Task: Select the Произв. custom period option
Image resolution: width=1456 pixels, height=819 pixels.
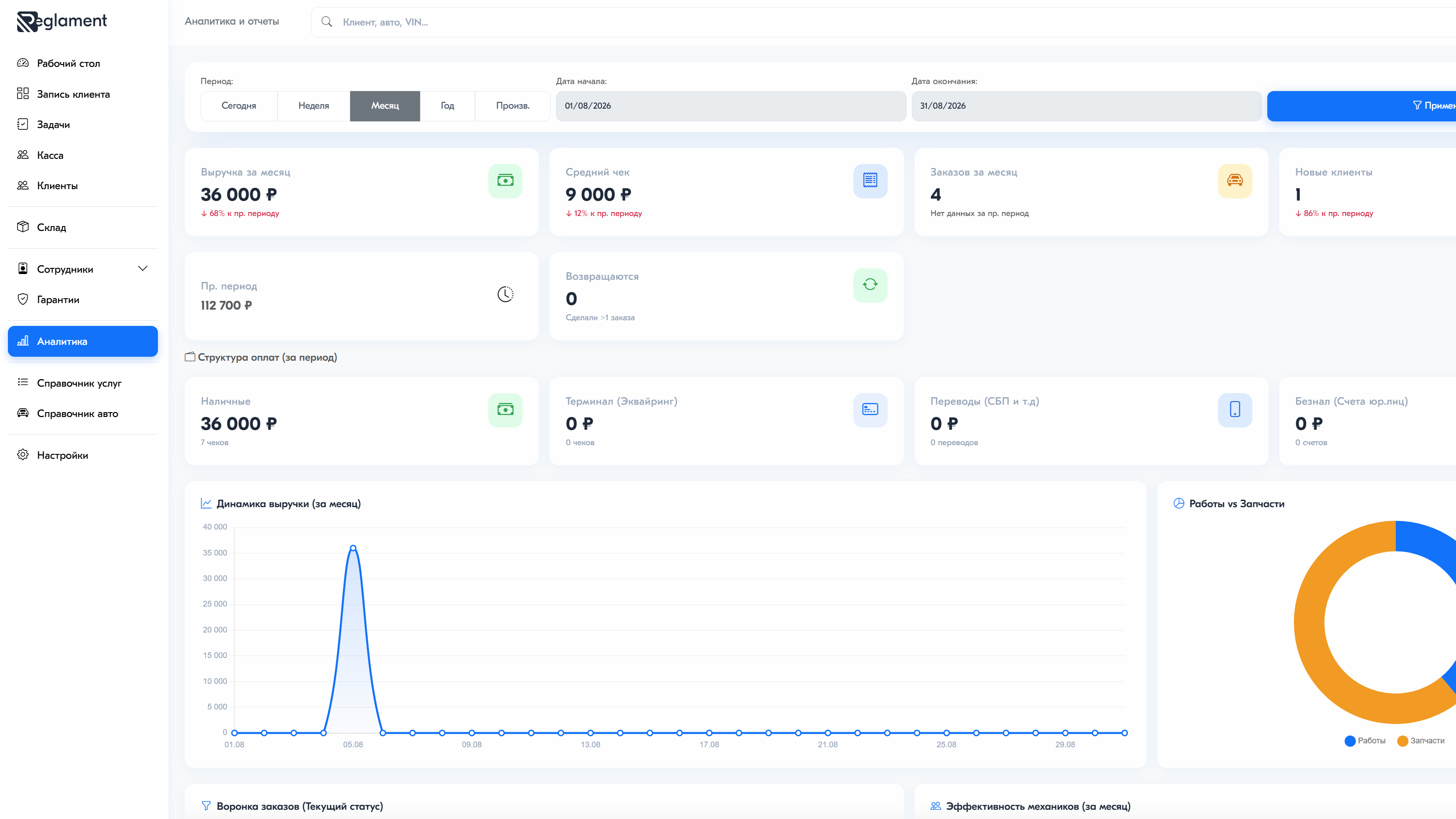Action: [512, 106]
